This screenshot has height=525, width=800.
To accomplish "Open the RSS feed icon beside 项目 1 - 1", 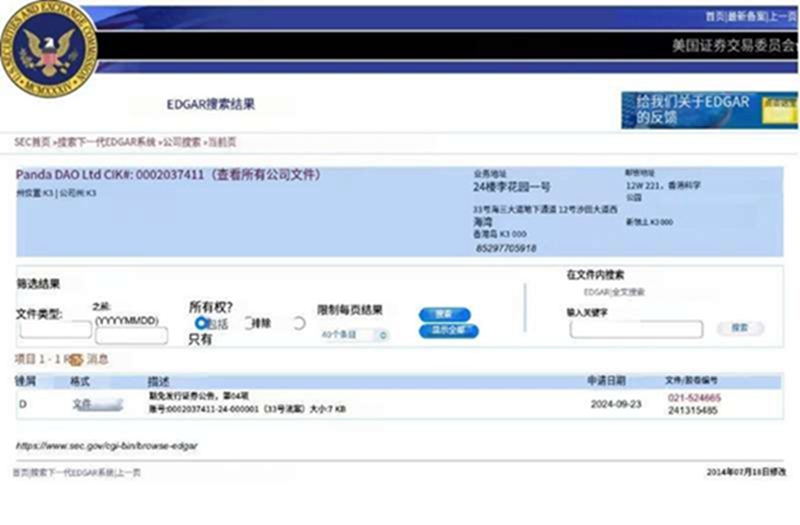I will [74, 360].
